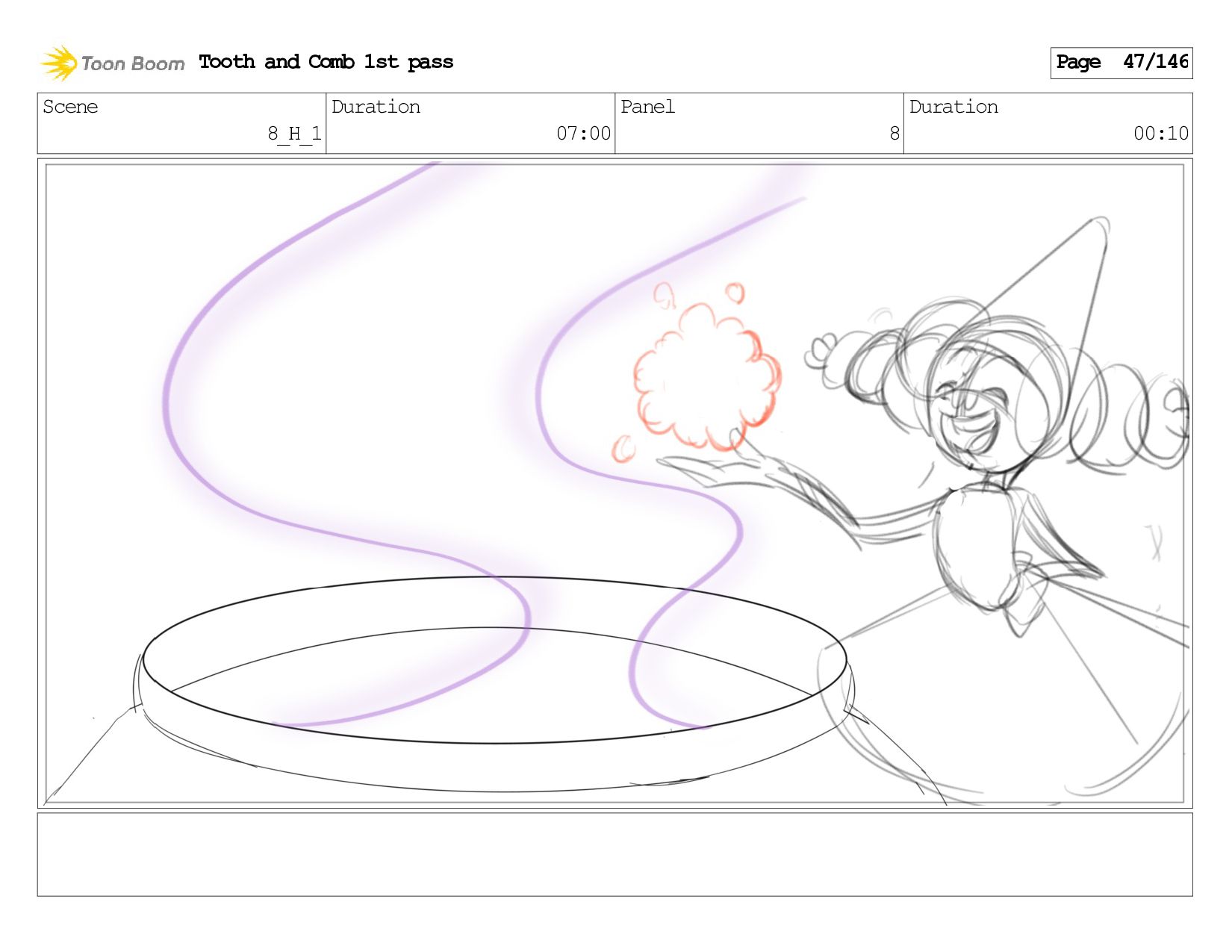Select the panel duration value "00:10"

click(1161, 134)
